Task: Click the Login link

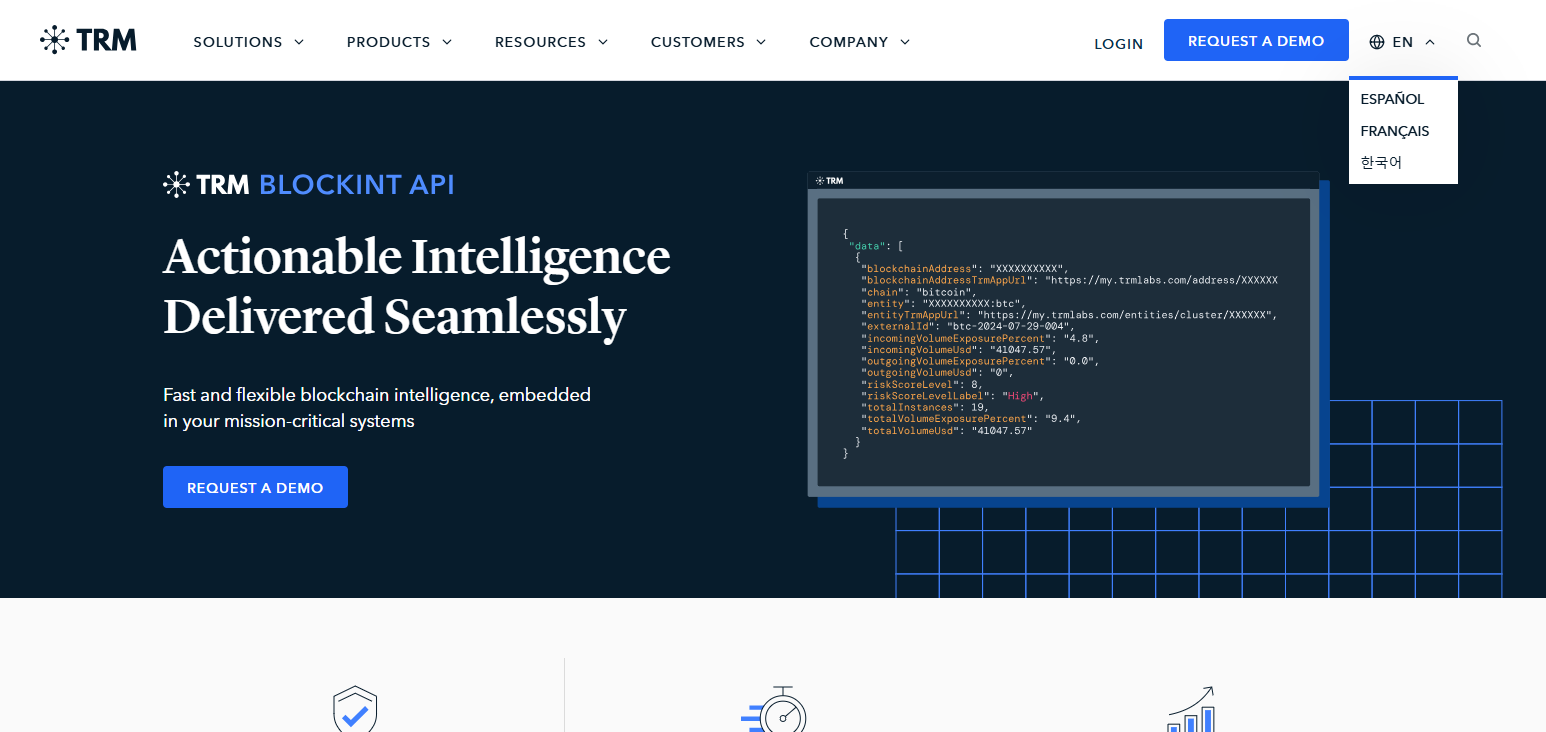Action: [x=1119, y=44]
